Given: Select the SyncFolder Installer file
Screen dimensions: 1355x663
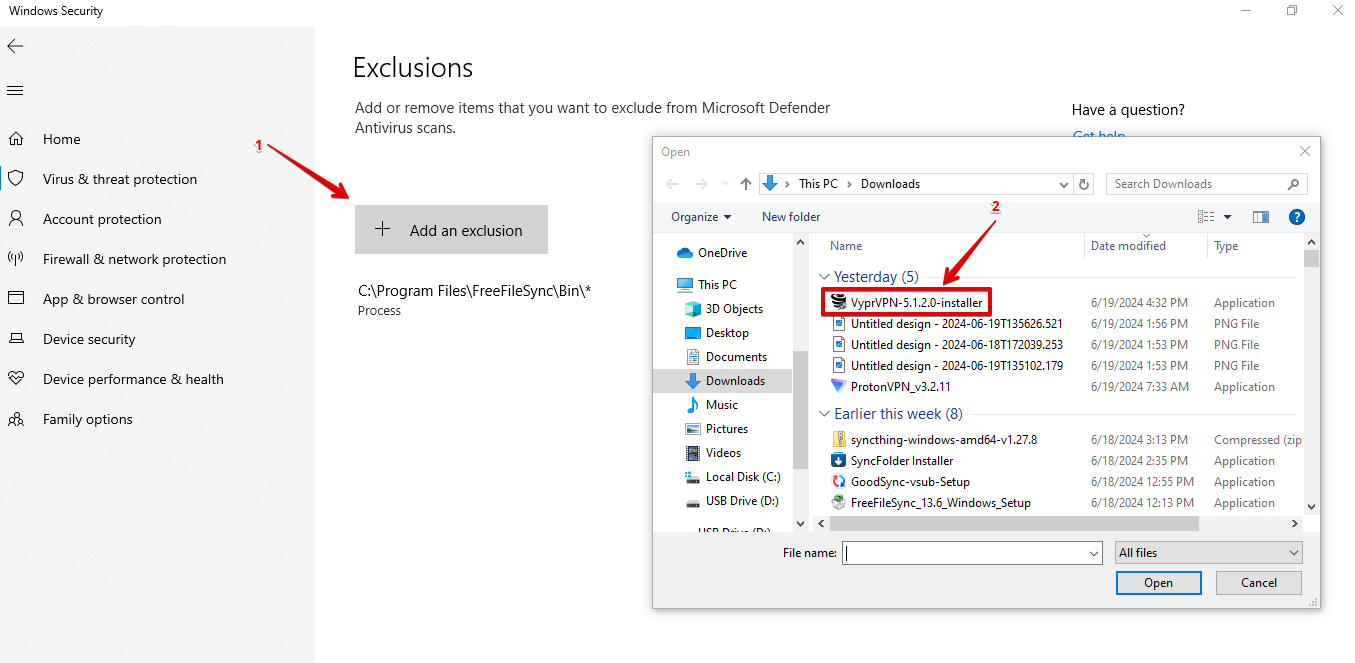Looking at the screenshot, I should tap(892, 461).
